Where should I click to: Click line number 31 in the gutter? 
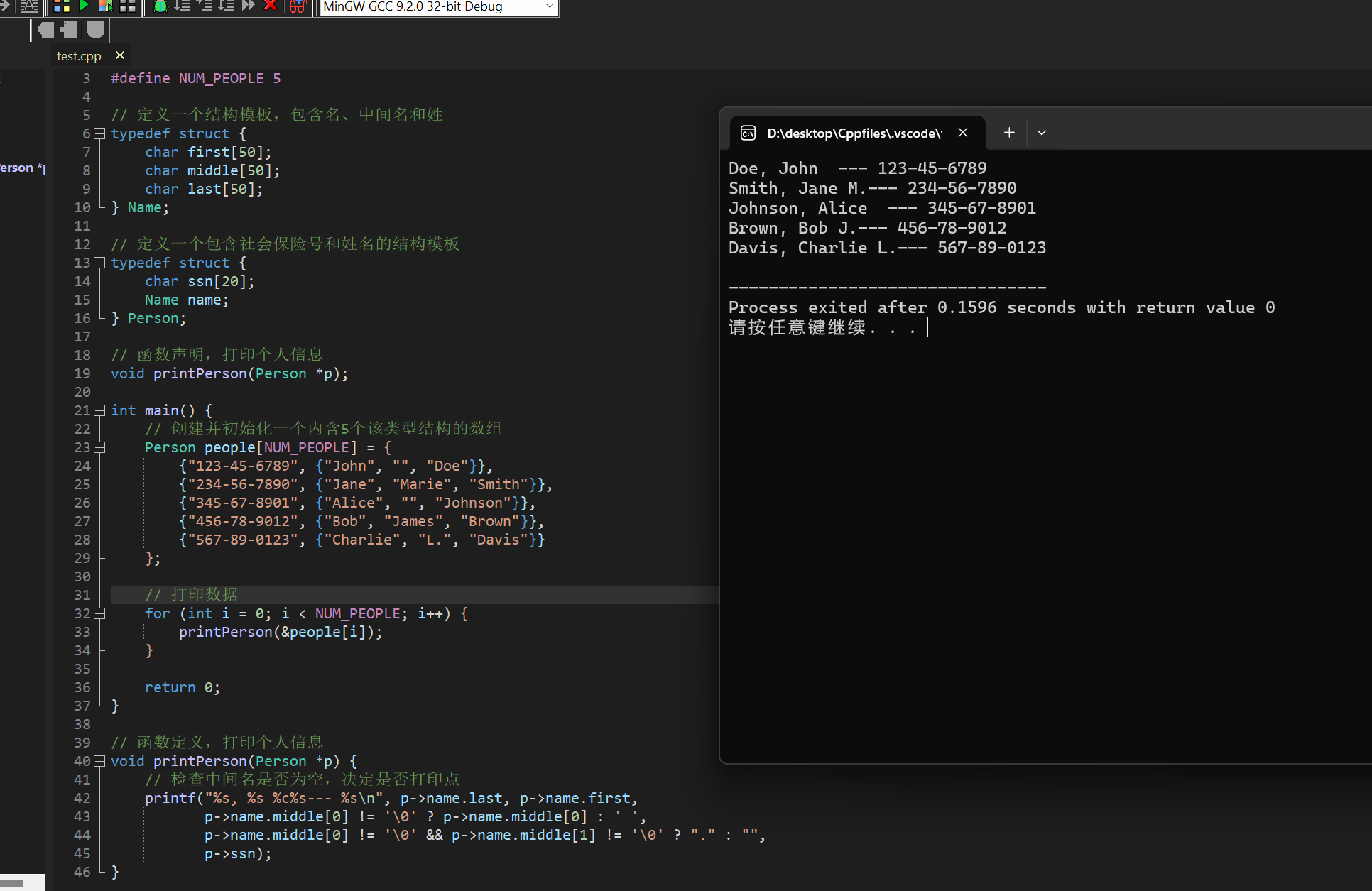point(82,595)
